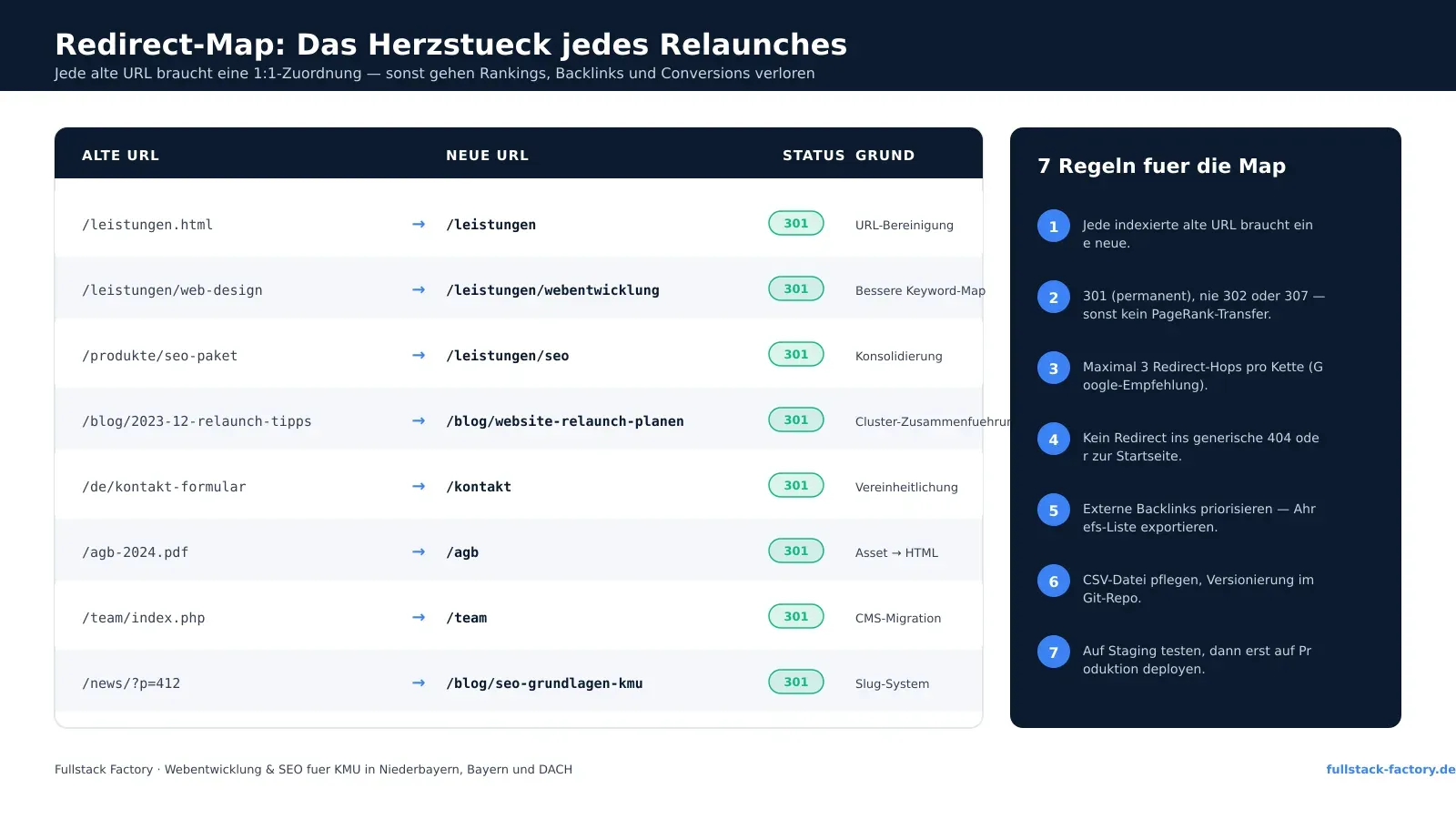Click the 301 badge in the Asset → HTML row
The width and height of the screenshot is (1456, 819).
point(796,551)
